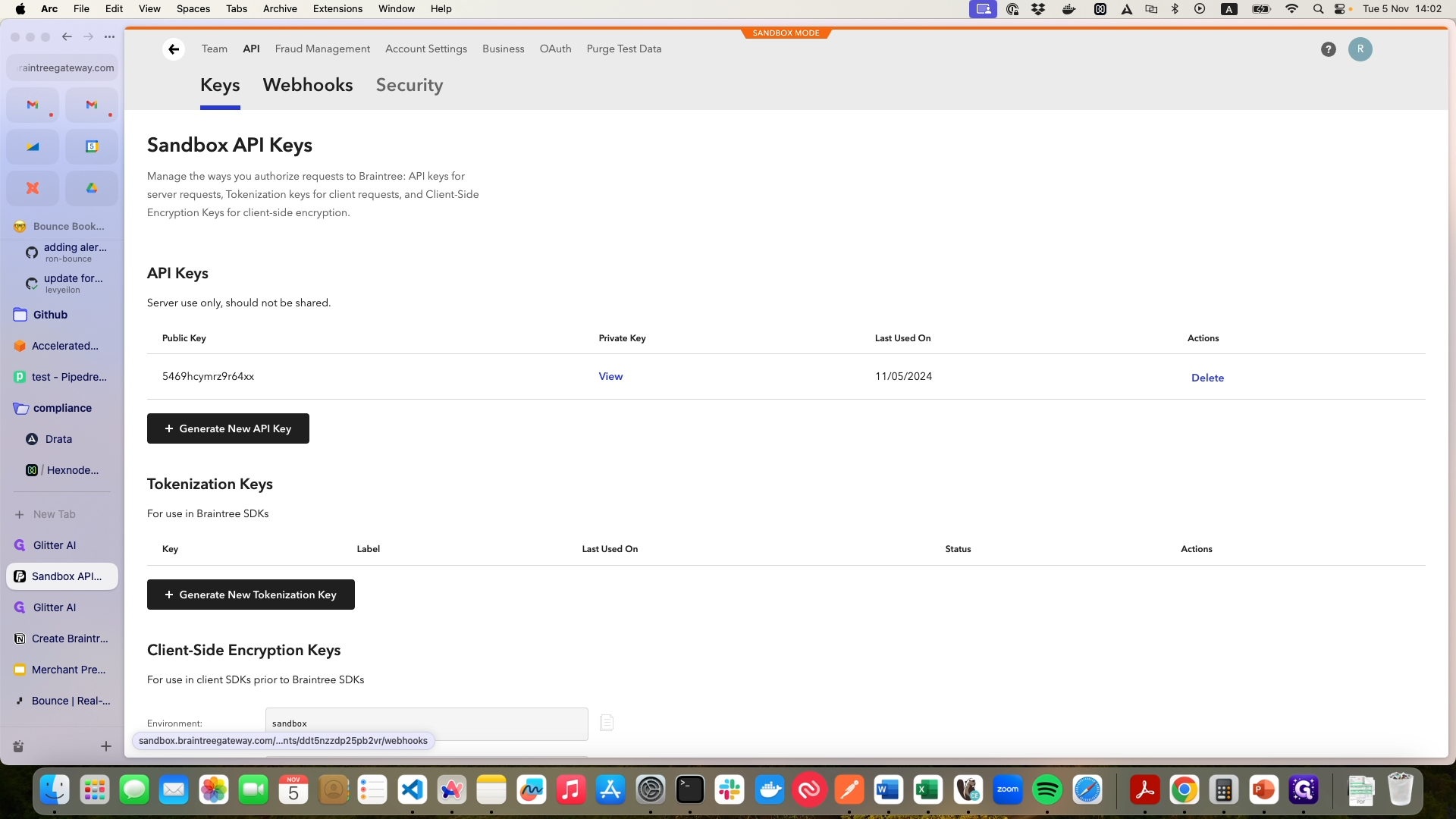
Task: Click the public key 5469hcymrz9r64xx text
Action: [209, 376]
